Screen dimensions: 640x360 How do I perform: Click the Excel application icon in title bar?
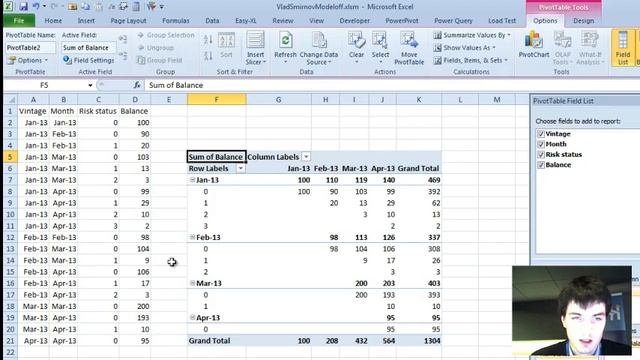point(8,7)
